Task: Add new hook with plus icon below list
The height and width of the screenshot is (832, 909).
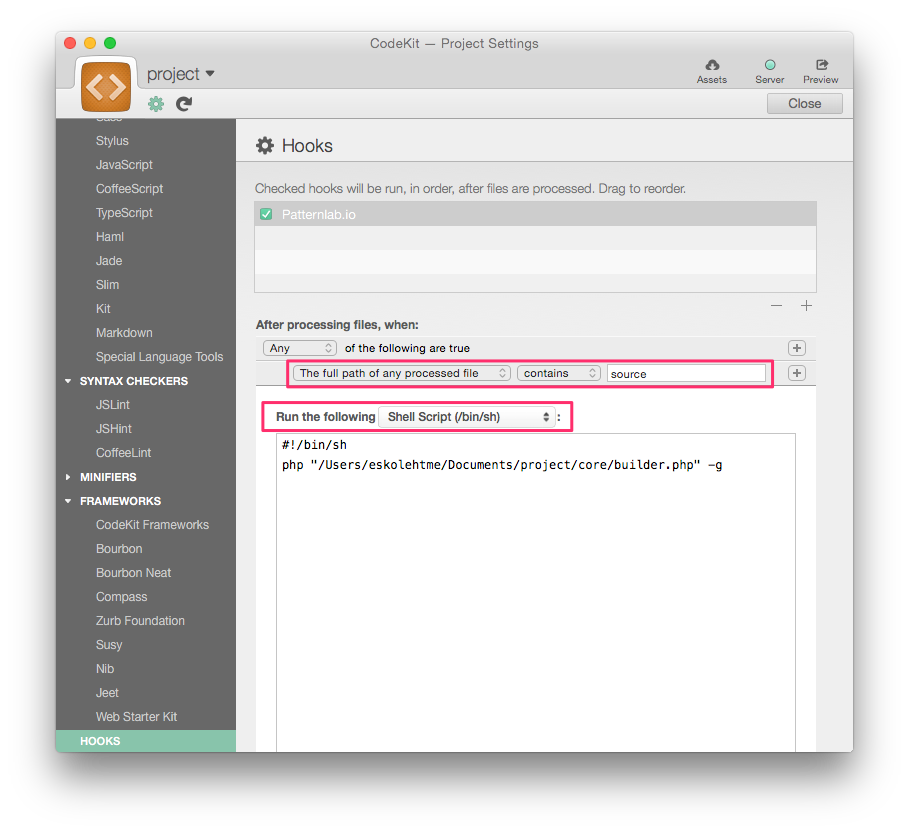Action: [x=806, y=306]
